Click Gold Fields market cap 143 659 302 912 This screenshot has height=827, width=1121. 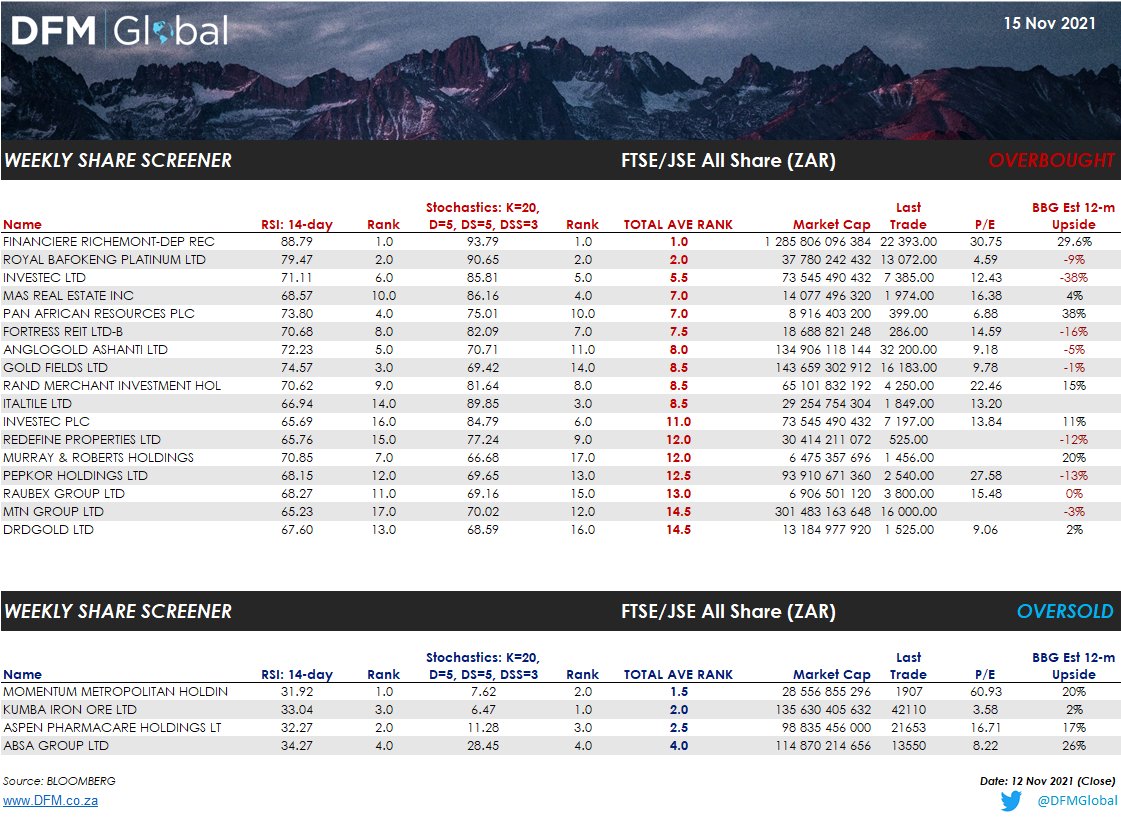(824, 367)
